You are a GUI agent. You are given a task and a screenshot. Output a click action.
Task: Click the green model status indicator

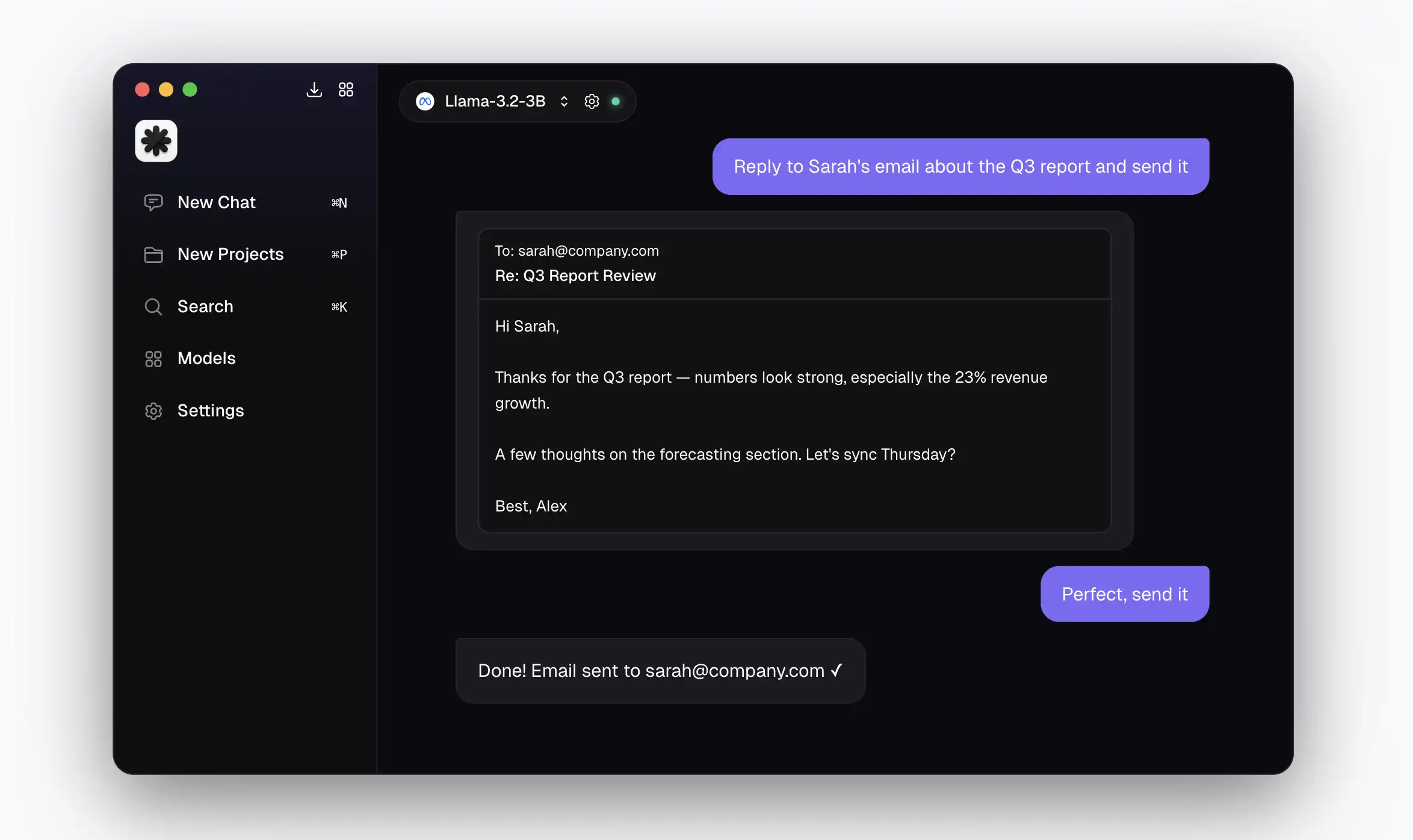click(616, 101)
